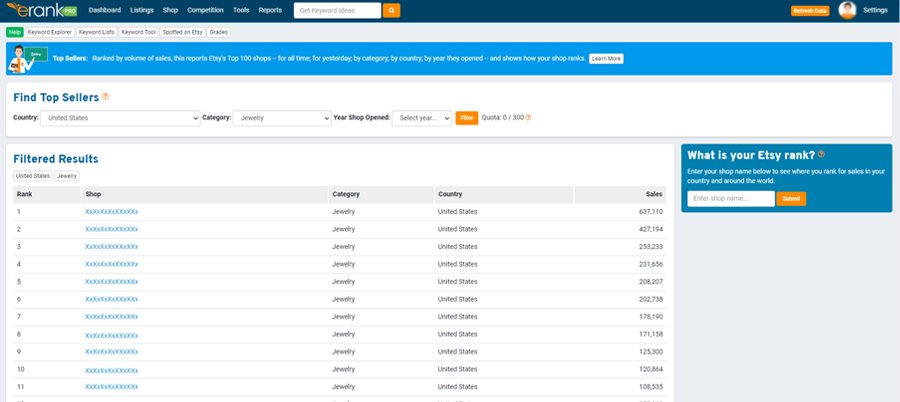900x402 pixels.
Task: Open the shop link in rank 9 row
Action: [111, 352]
